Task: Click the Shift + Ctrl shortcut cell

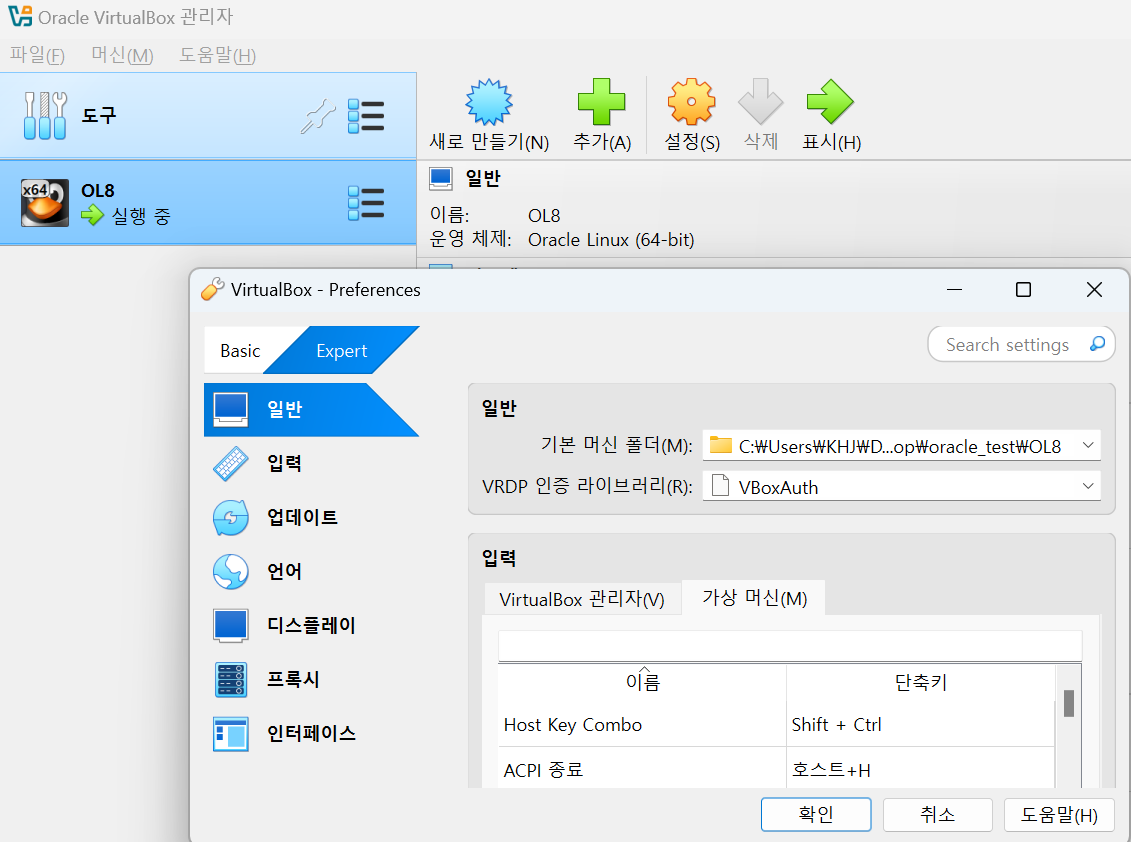Action: tap(836, 724)
